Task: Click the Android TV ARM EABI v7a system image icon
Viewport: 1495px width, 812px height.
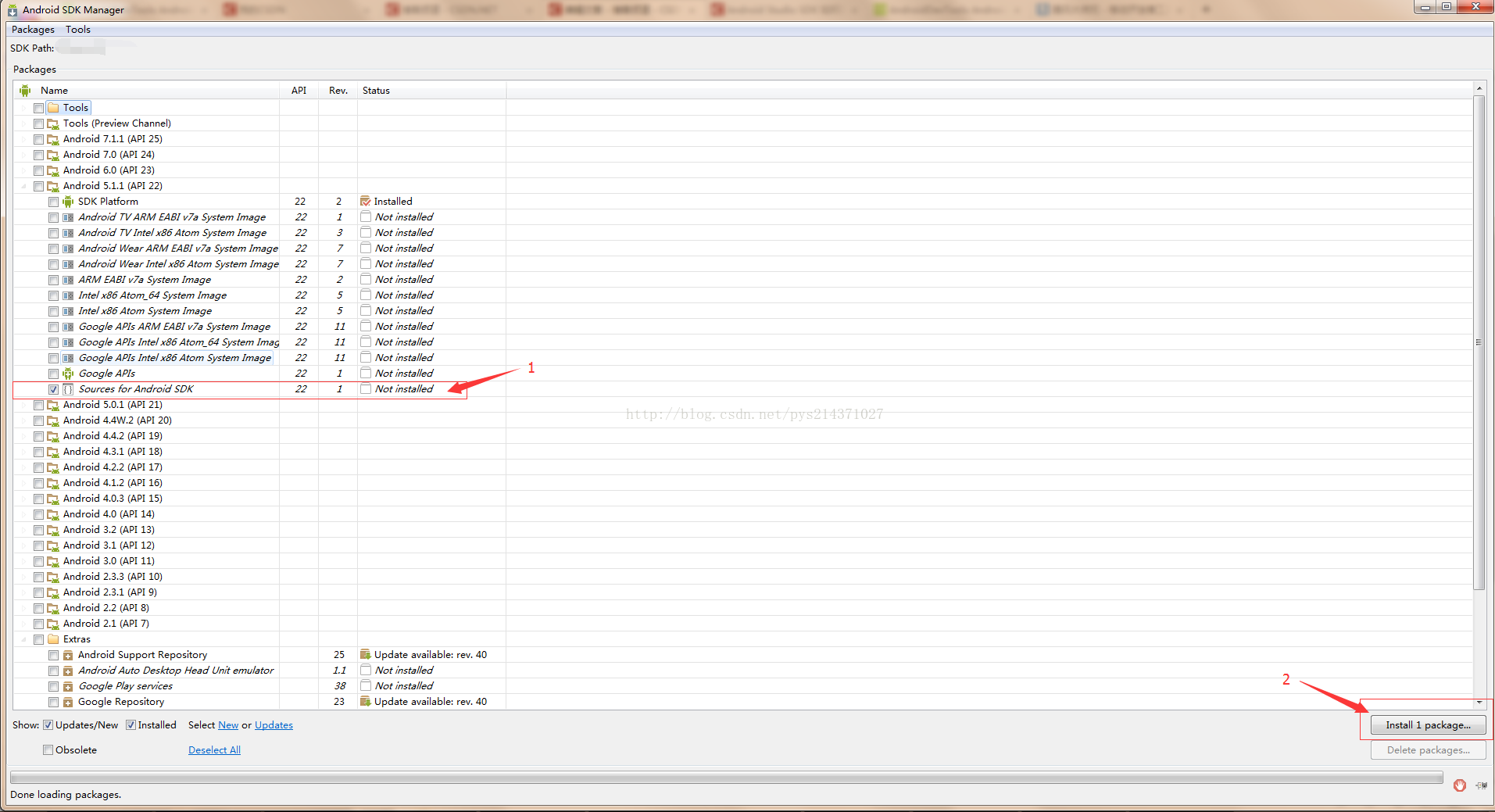Action: click(x=68, y=217)
